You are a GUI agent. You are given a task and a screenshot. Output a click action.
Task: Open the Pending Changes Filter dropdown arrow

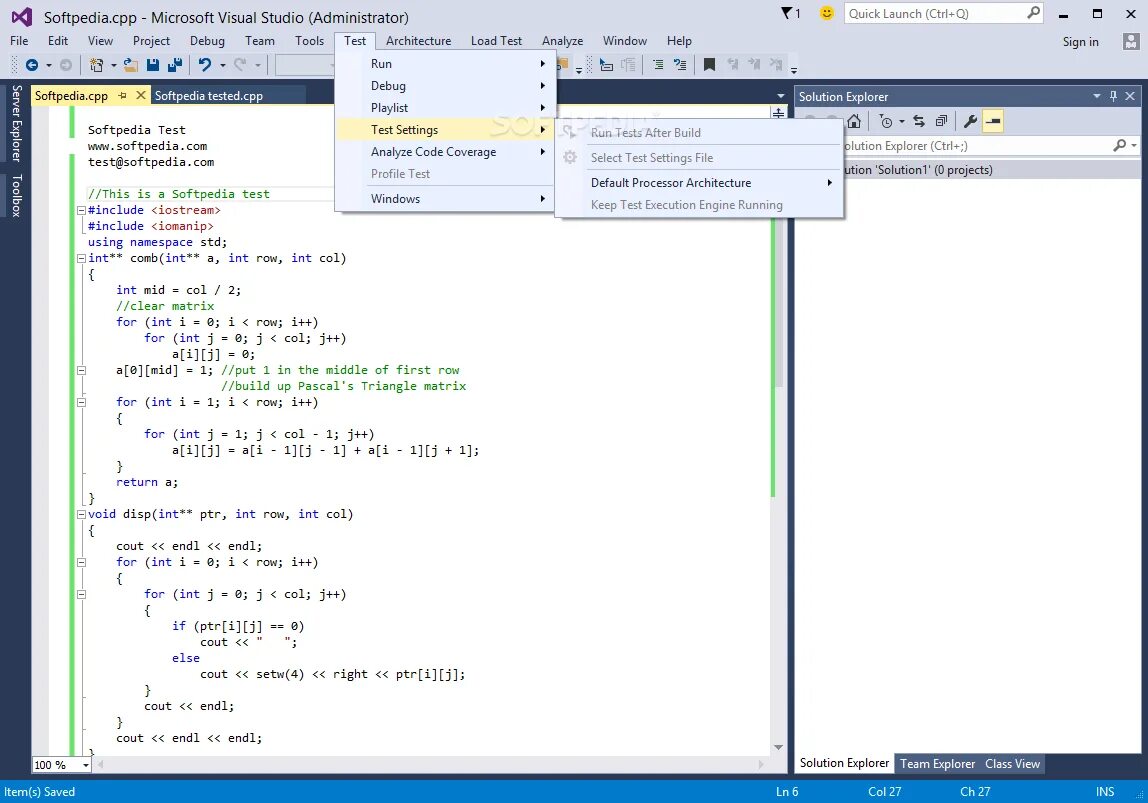pos(901,122)
